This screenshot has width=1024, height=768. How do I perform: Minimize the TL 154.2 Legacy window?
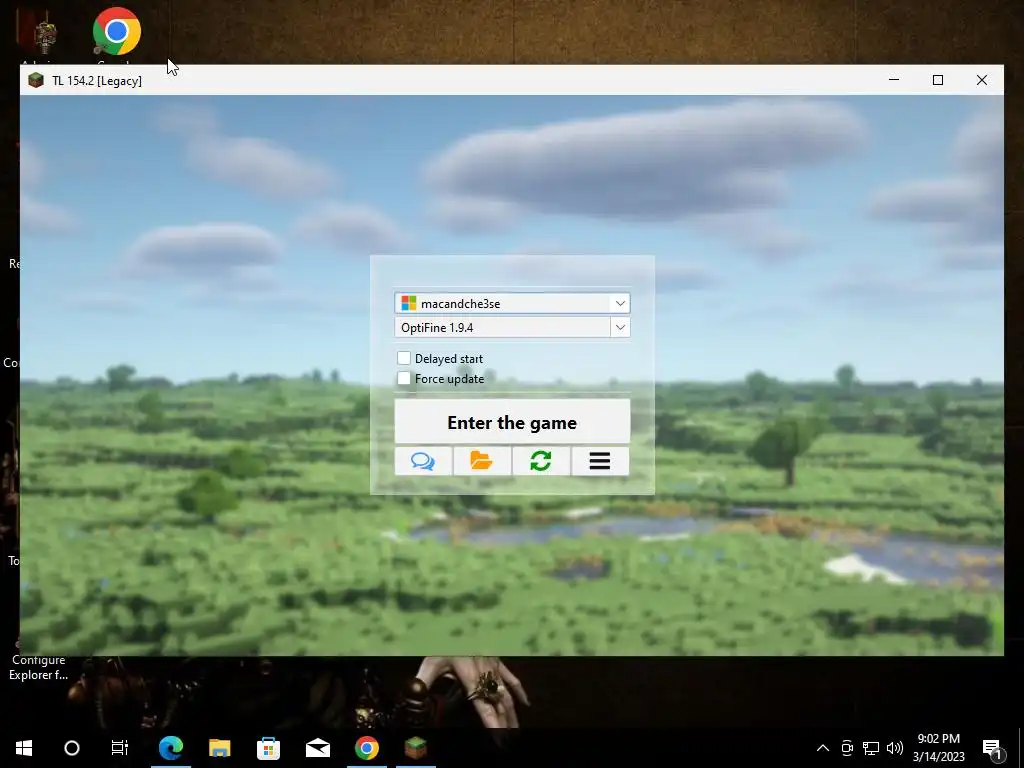894,80
